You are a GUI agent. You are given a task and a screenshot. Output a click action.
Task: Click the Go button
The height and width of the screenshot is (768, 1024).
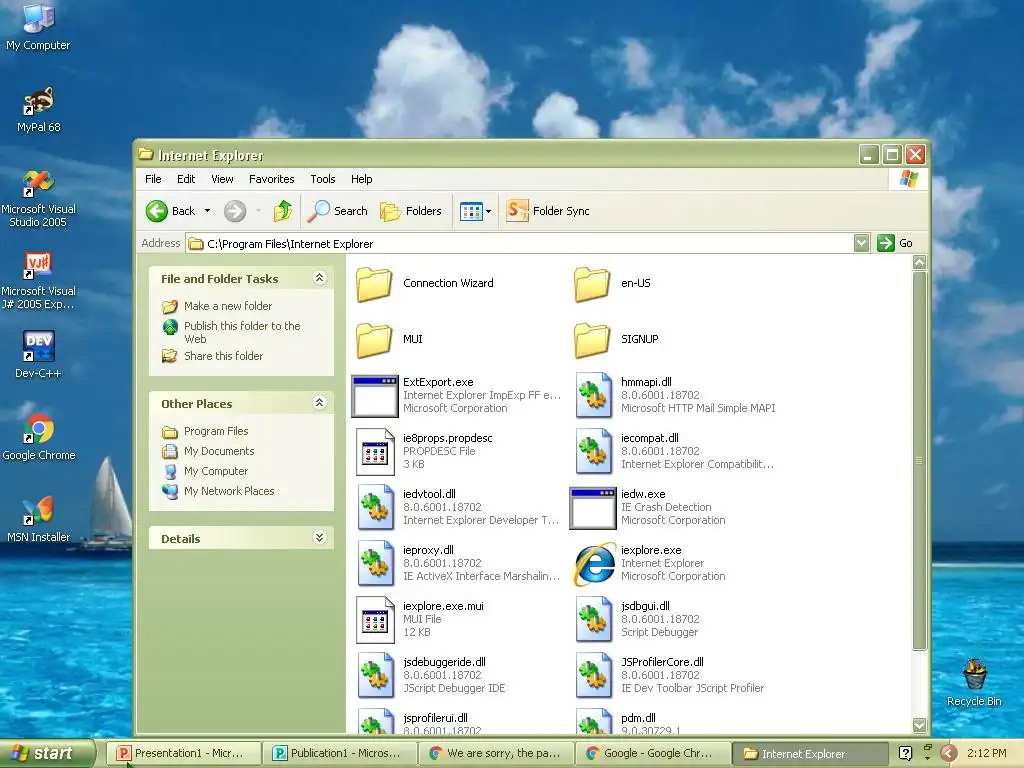(x=895, y=243)
